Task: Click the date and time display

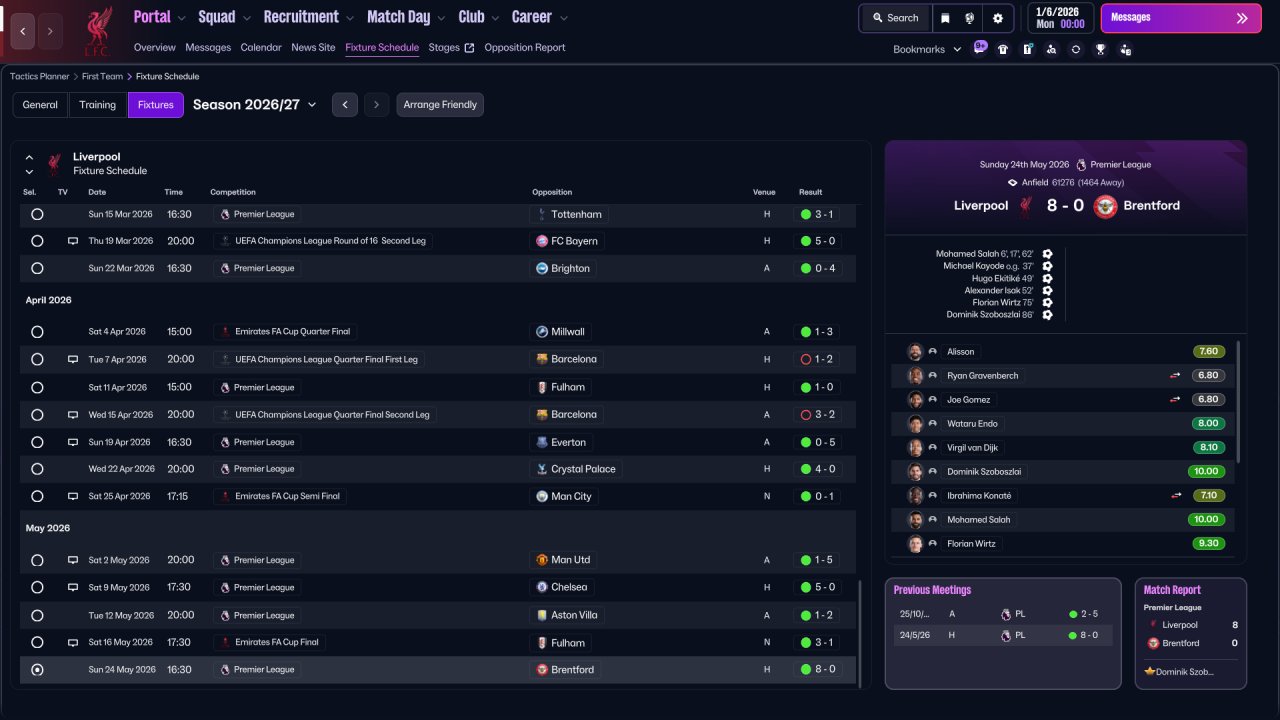Action: pyautogui.click(x=1061, y=18)
